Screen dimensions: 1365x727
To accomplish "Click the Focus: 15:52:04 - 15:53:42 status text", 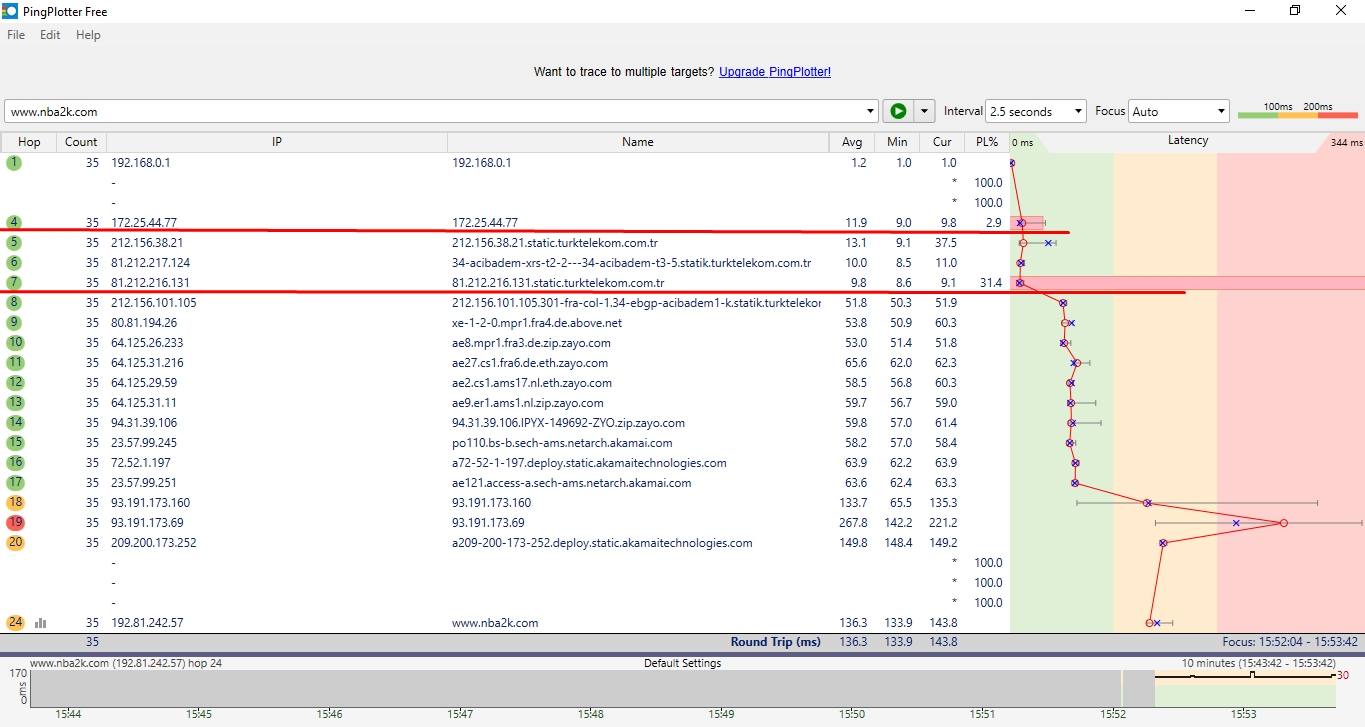I will tap(1290, 642).
